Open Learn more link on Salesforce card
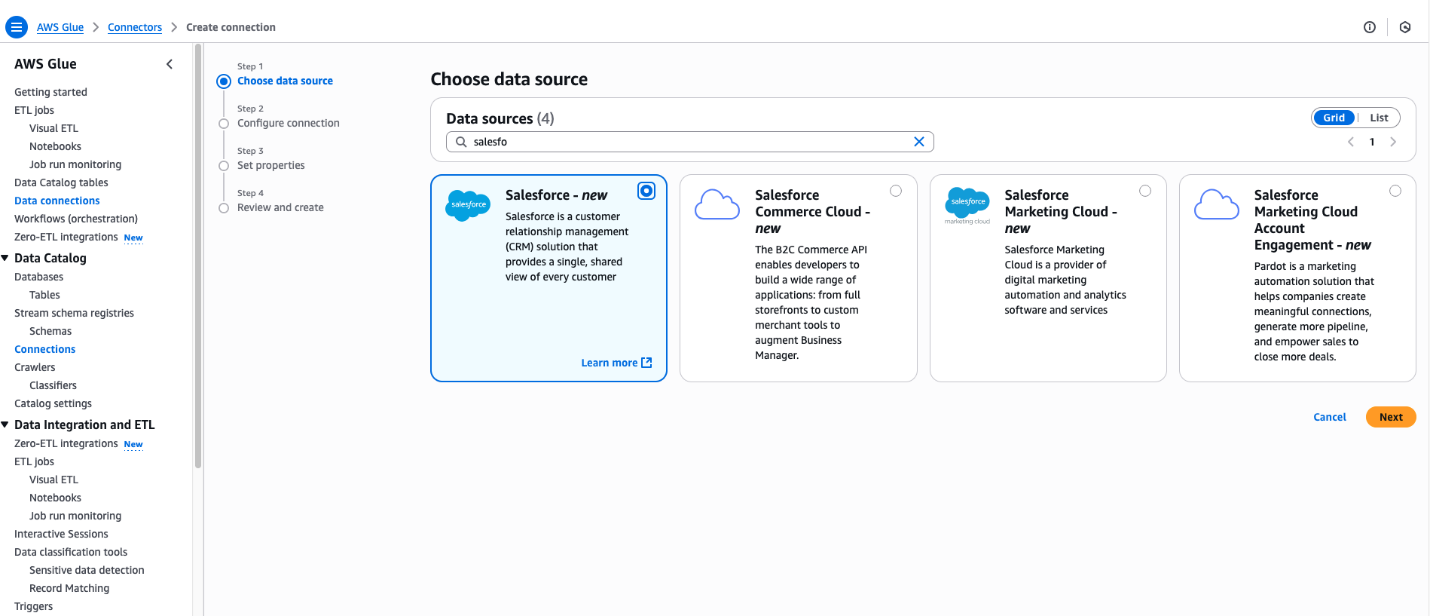1430x616 pixels. tap(616, 363)
